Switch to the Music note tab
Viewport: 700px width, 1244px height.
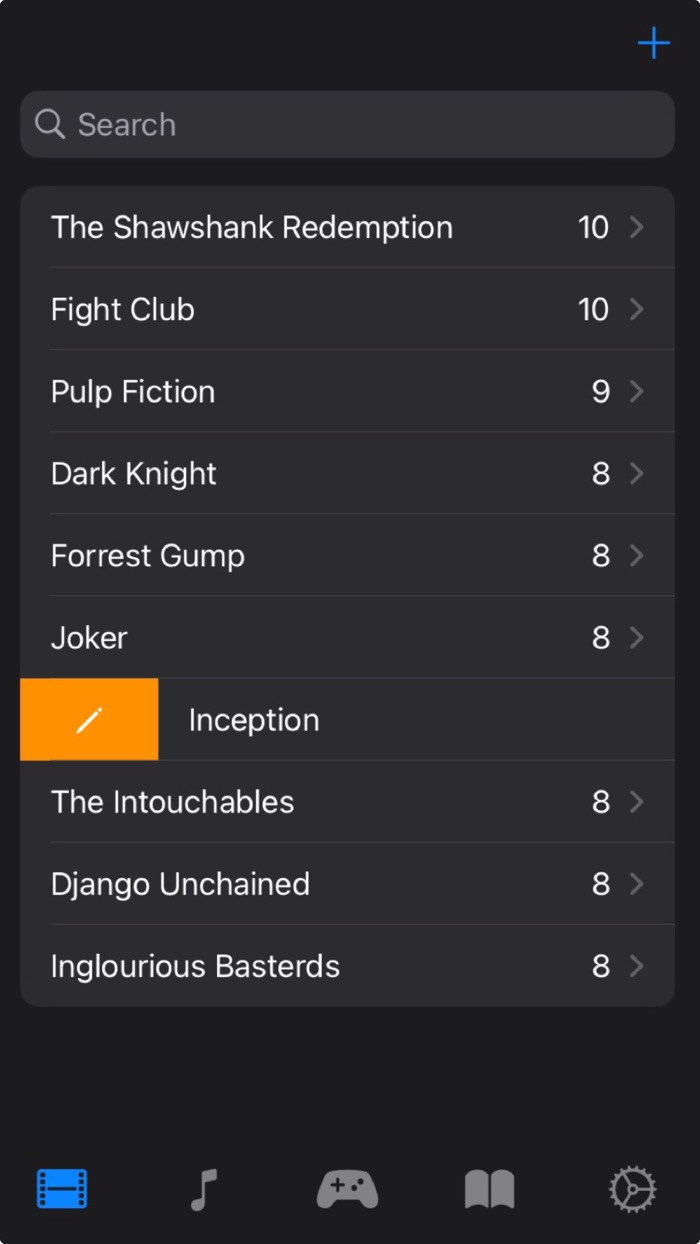point(204,1189)
